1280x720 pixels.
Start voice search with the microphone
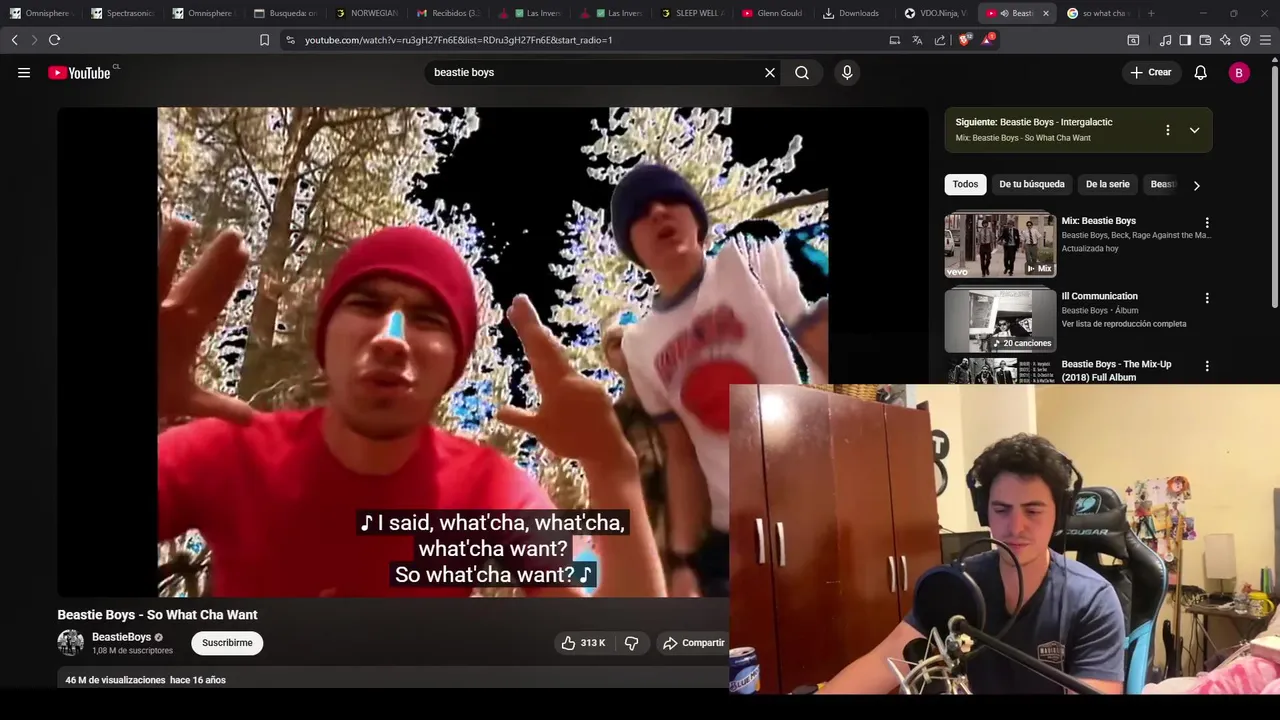click(847, 72)
